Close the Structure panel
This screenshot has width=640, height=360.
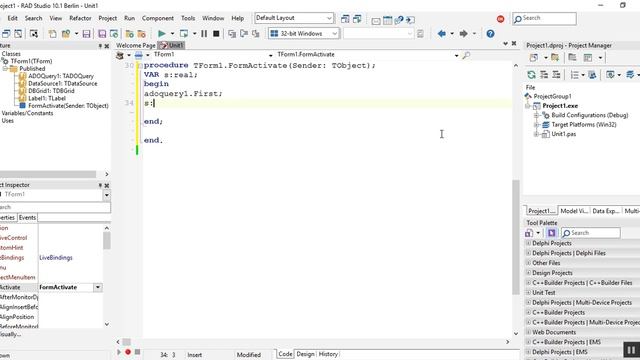[107, 46]
